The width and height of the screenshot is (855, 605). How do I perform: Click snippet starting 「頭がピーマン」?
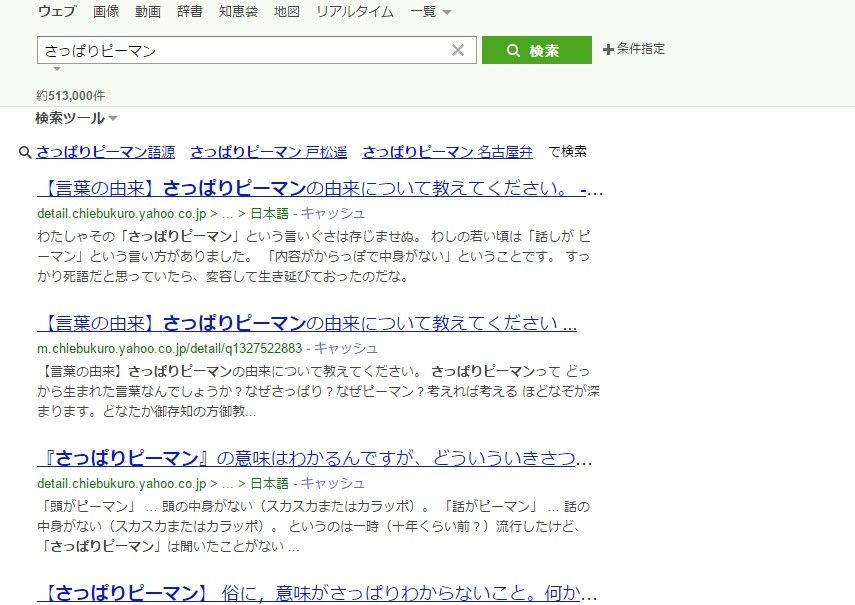click(x=314, y=527)
